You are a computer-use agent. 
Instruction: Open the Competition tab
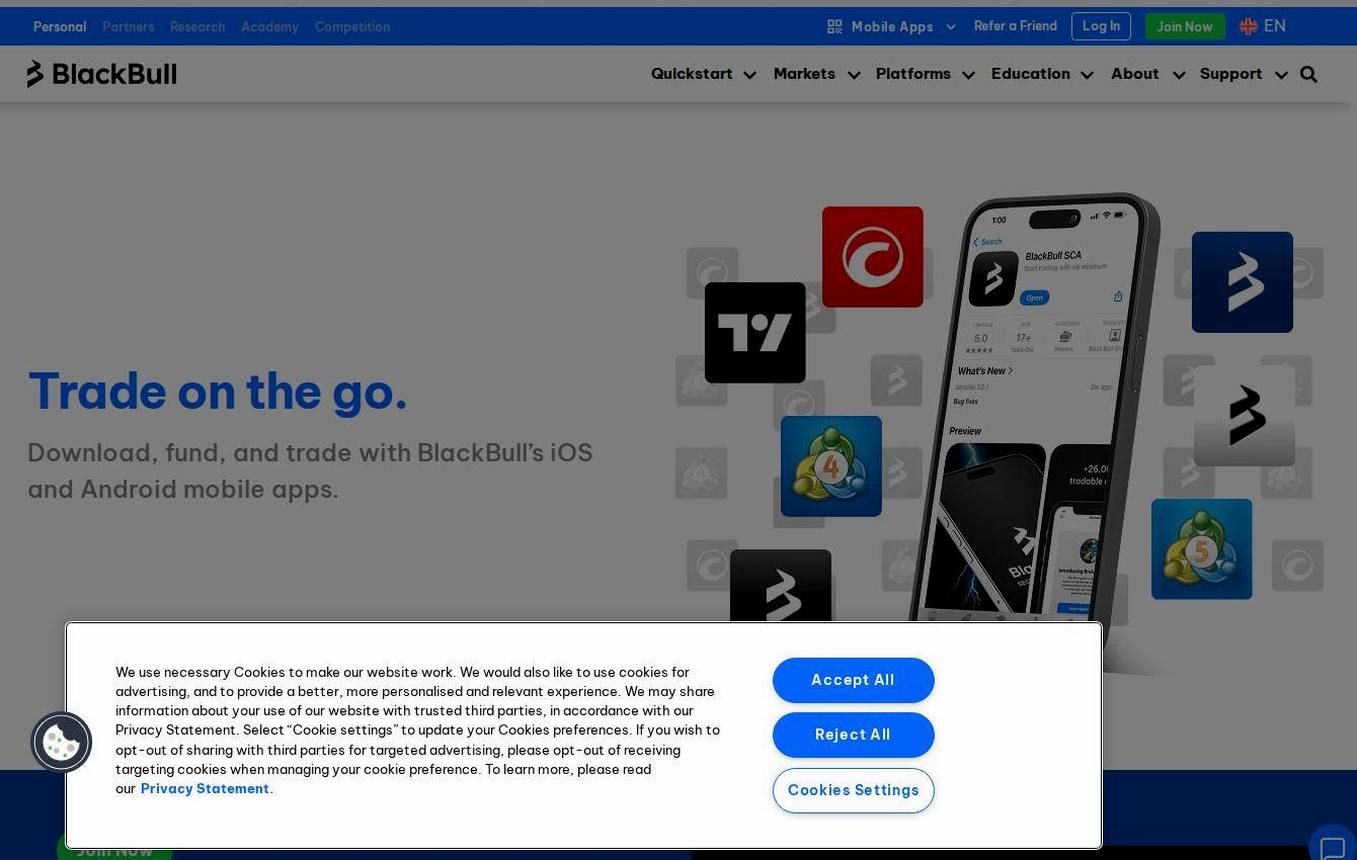click(x=352, y=27)
